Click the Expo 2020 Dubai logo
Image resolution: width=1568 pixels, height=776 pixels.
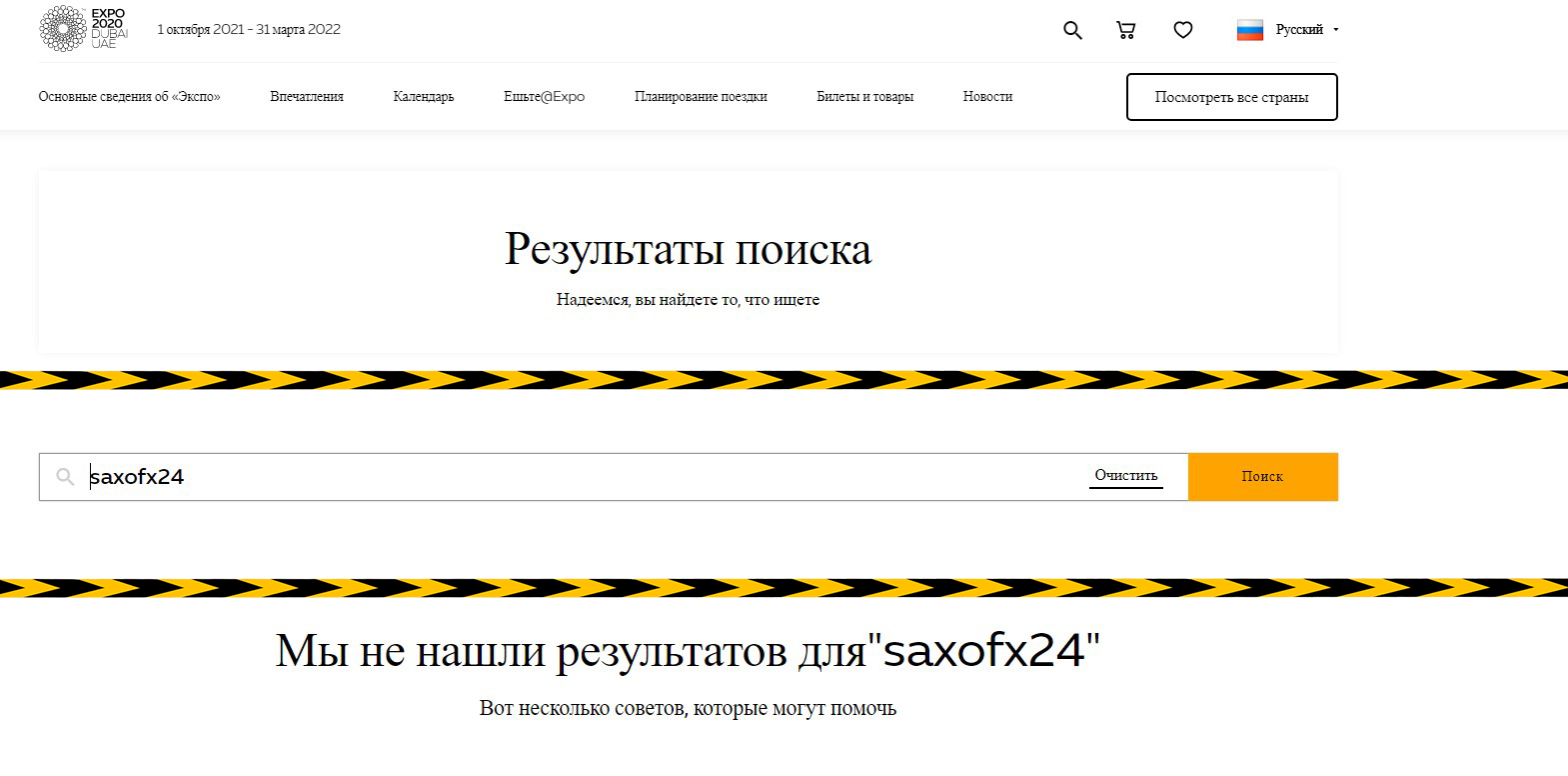[84, 29]
